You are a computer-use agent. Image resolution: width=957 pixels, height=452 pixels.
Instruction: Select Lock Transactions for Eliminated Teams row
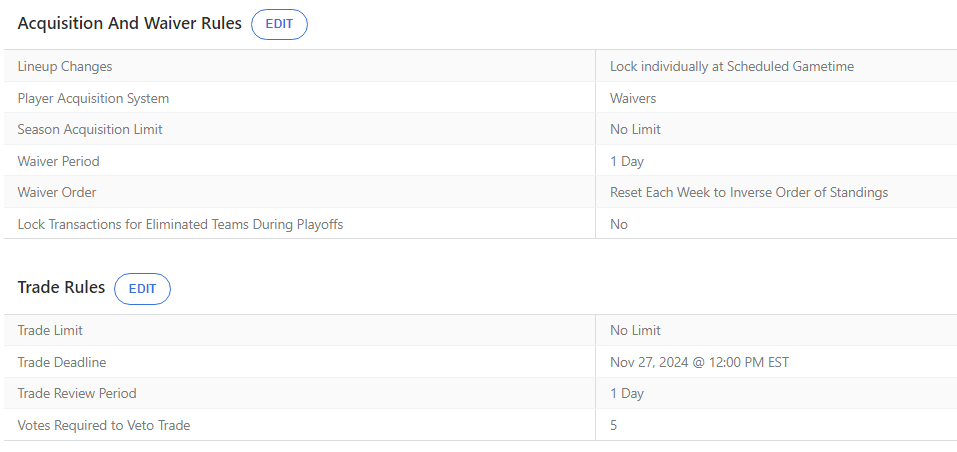(480, 224)
